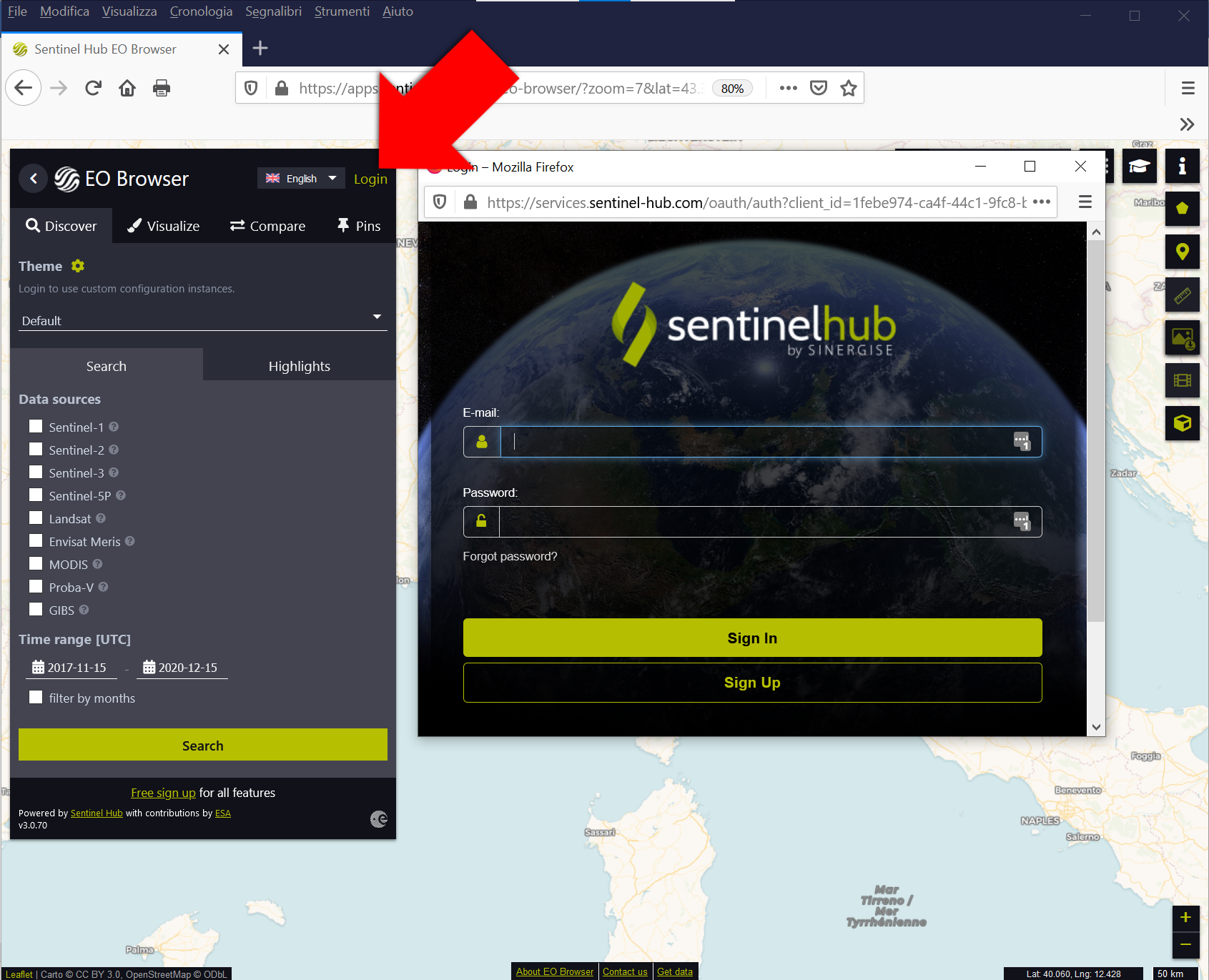This screenshot has height=980, width=1209.
Task: Open the end date picker 2020-12-15
Action: [x=182, y=668]
